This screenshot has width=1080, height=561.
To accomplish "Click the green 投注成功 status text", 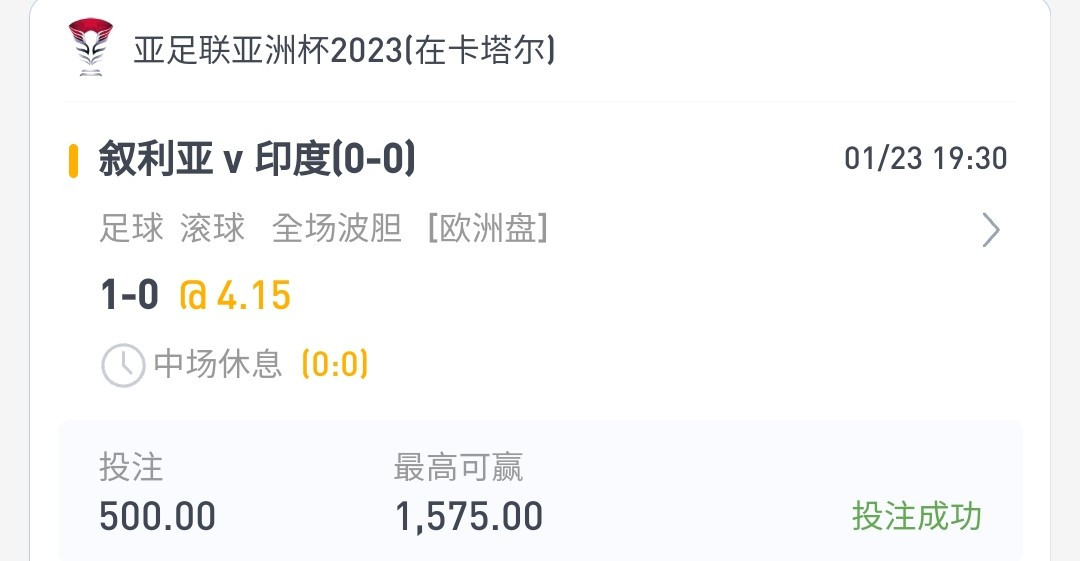I will click(x=917, y=516).
